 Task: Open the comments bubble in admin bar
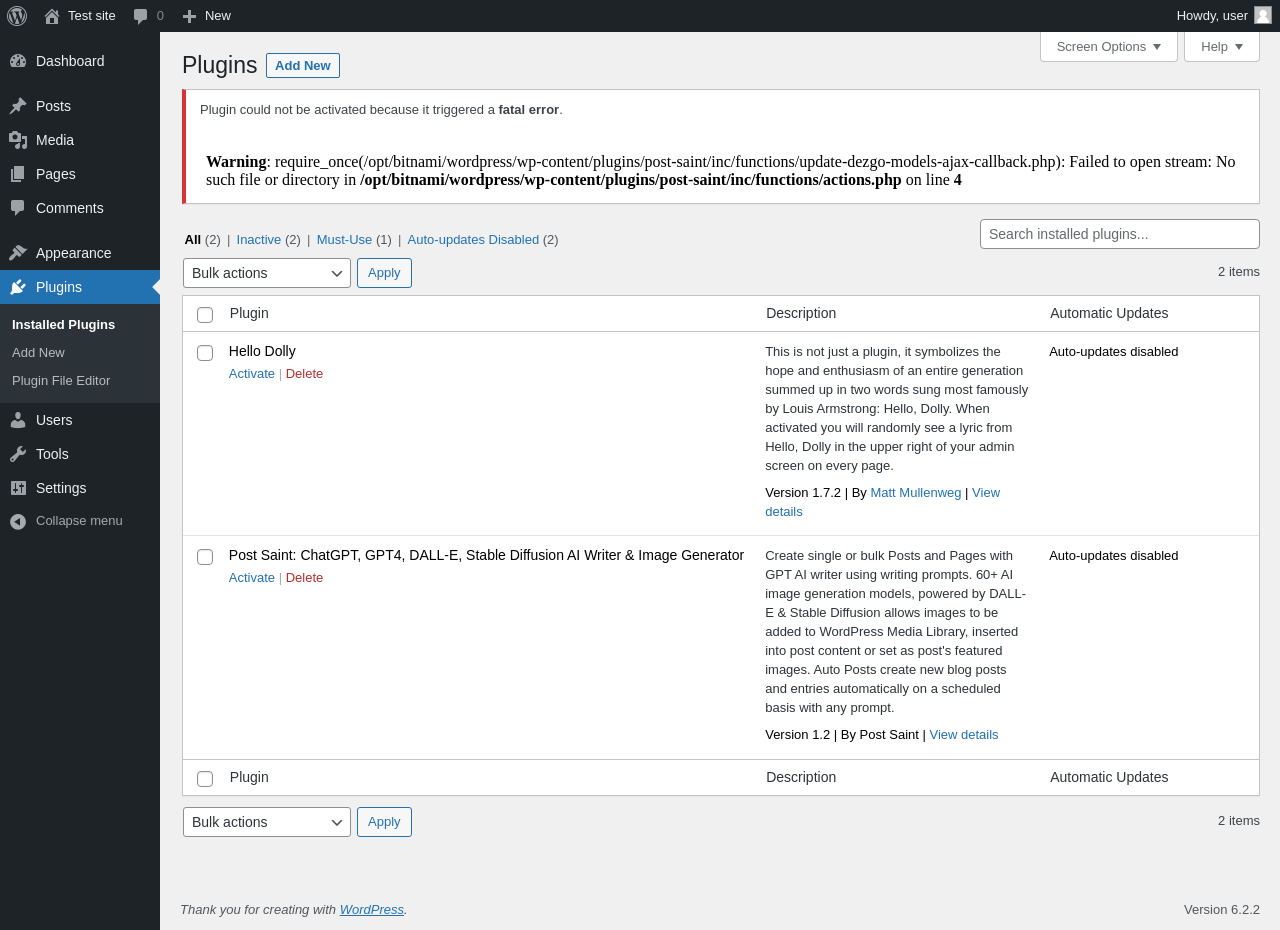click(141, 16)
